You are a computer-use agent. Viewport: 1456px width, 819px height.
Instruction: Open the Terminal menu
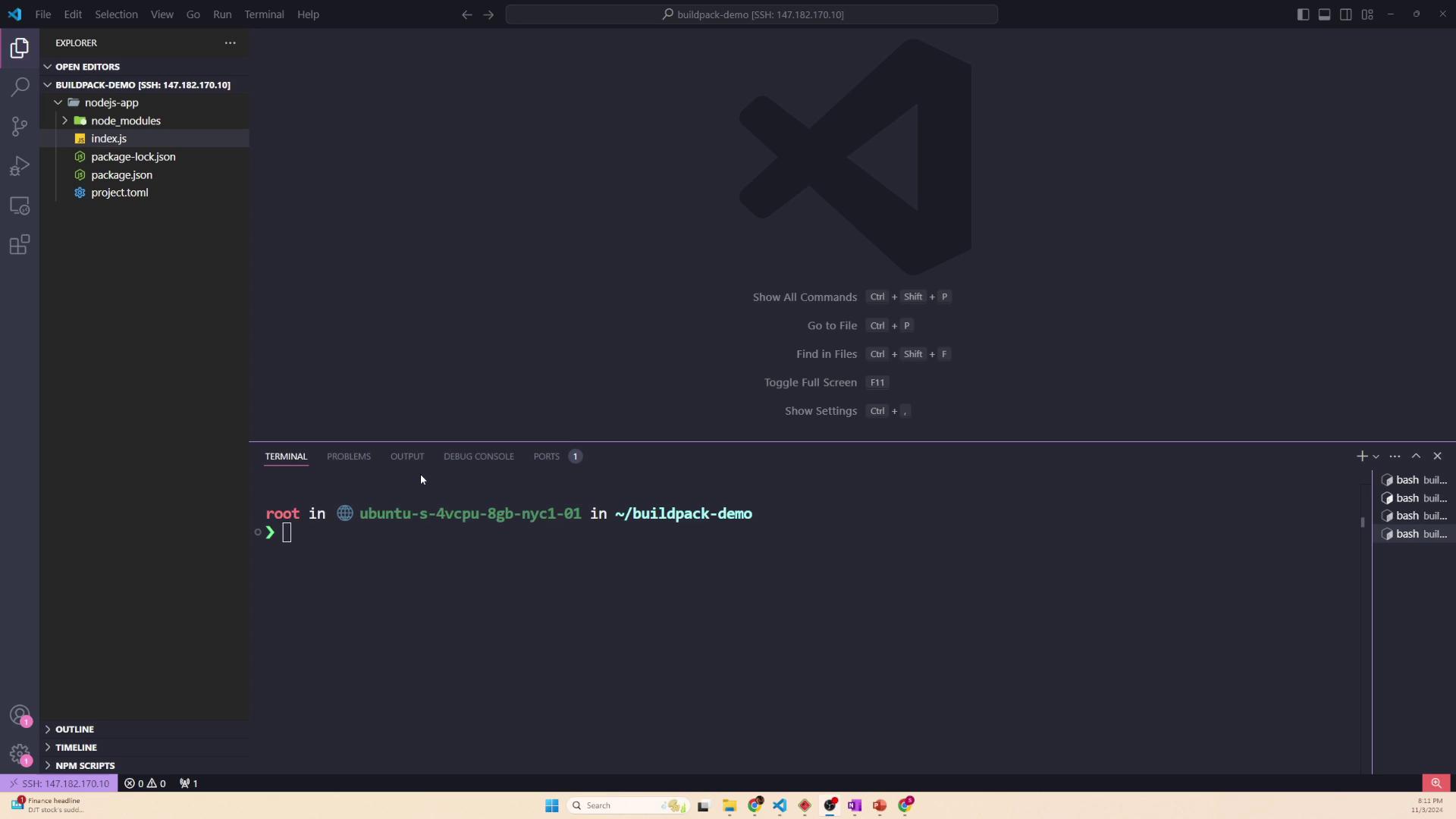pos(264,14)
